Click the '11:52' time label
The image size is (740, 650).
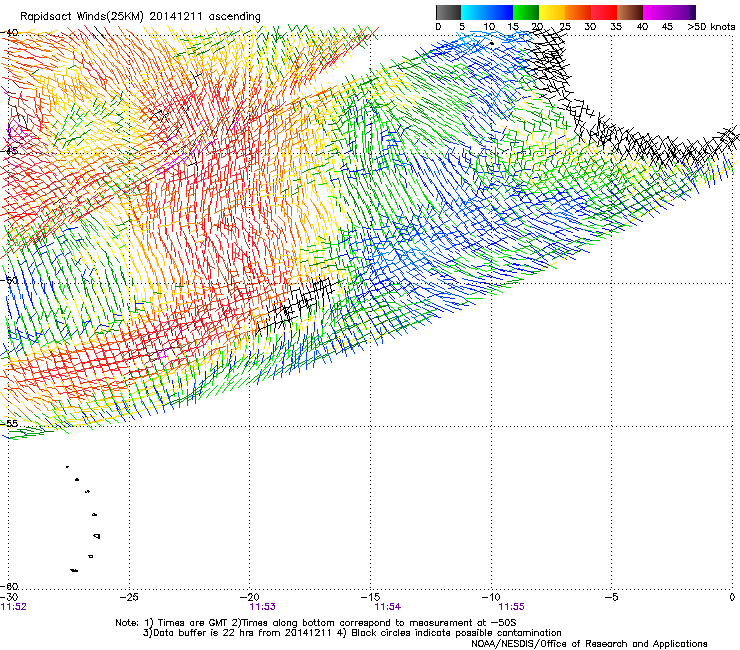pos(14,607)
